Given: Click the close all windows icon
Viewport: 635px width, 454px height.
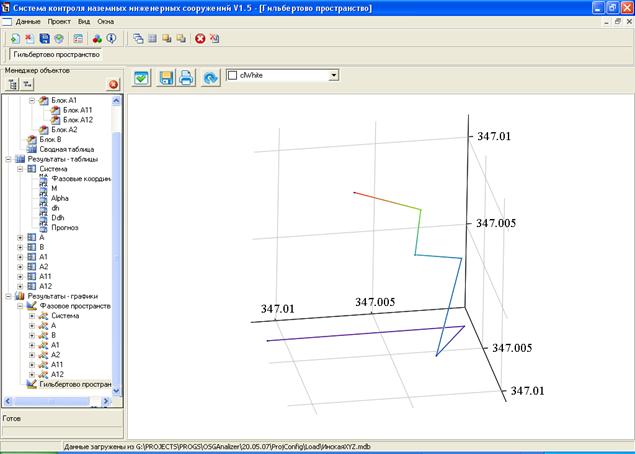Looking at the screenshot, I should point(215,38).
